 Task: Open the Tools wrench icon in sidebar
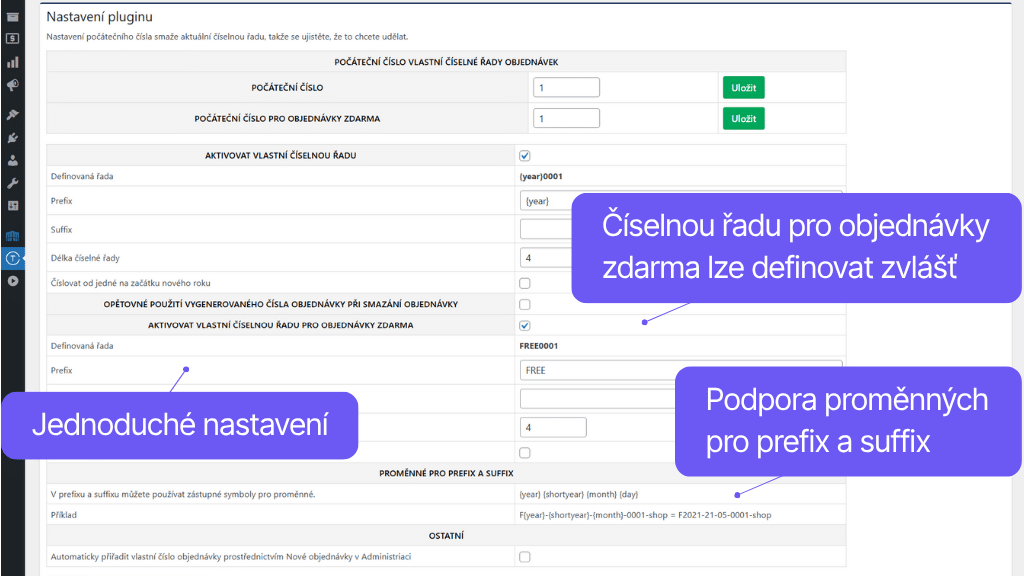(x=13, y=183)
